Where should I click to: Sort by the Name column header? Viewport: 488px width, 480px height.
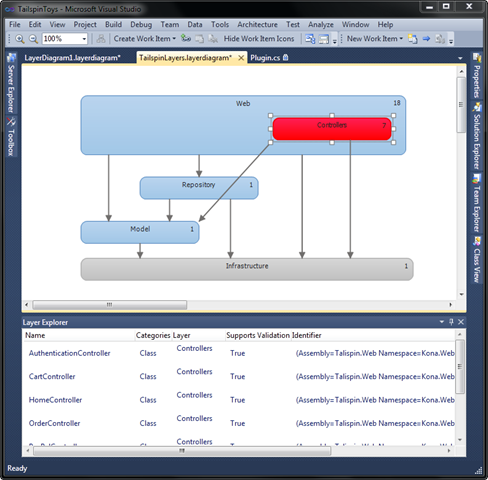coord(79,335)
